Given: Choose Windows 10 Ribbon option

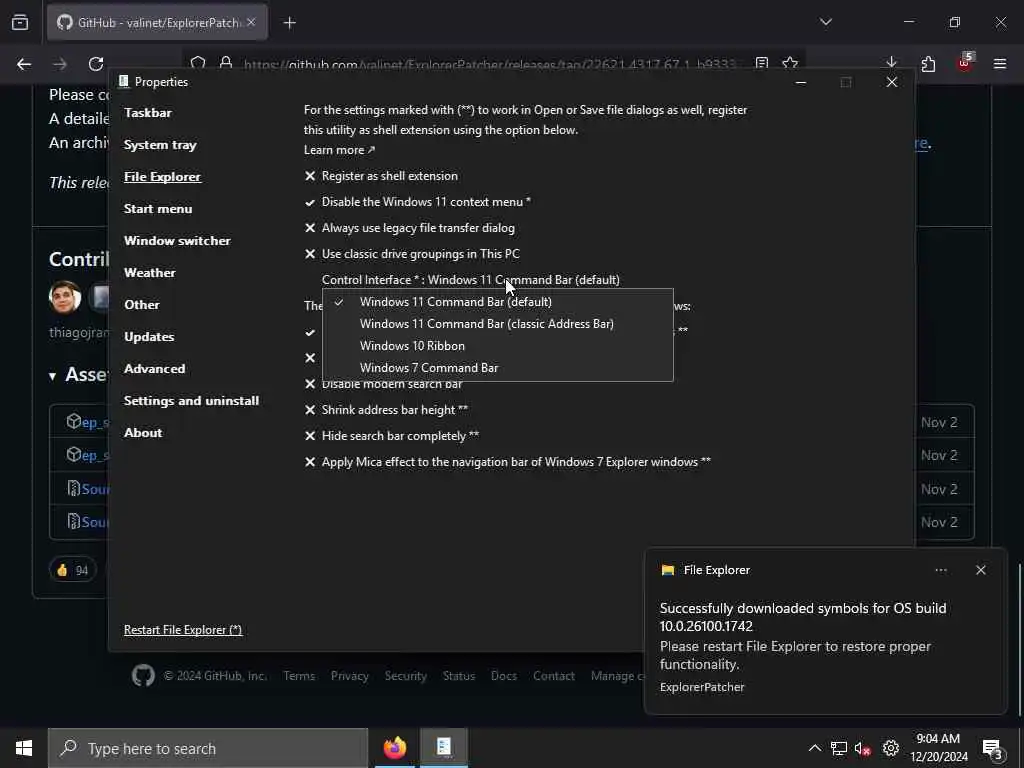Looking at the screenshot, I should click(498, 346).
